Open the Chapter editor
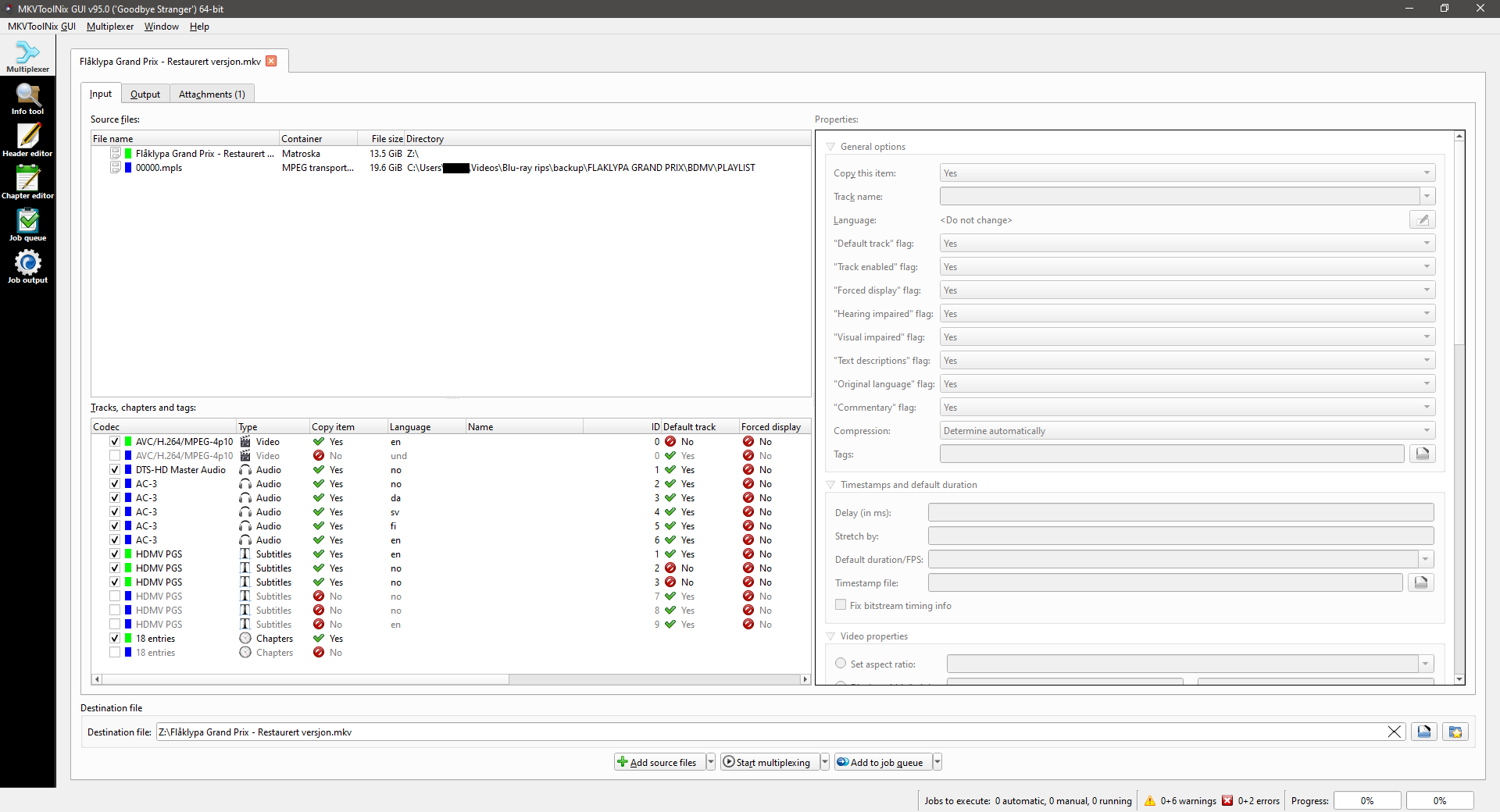1500x812 pixels. point(27,182)
